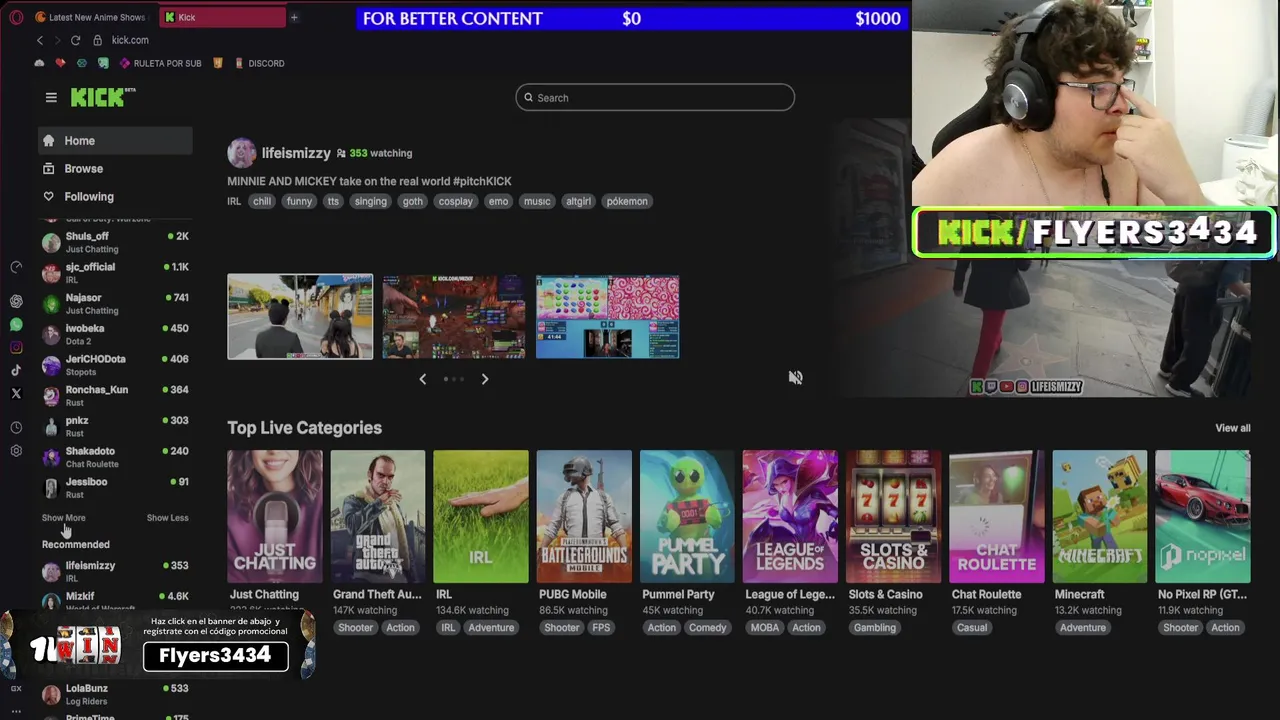Focus the Kick search box

655,97
